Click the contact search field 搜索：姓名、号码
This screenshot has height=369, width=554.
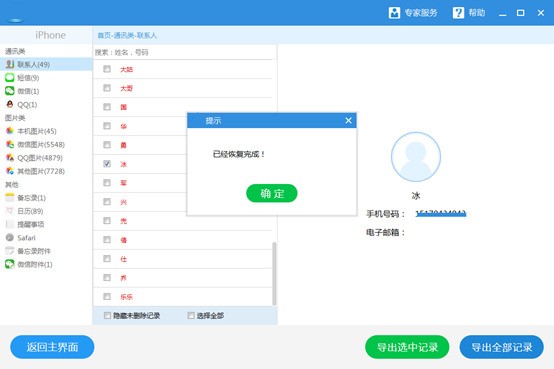click(185, 52)
